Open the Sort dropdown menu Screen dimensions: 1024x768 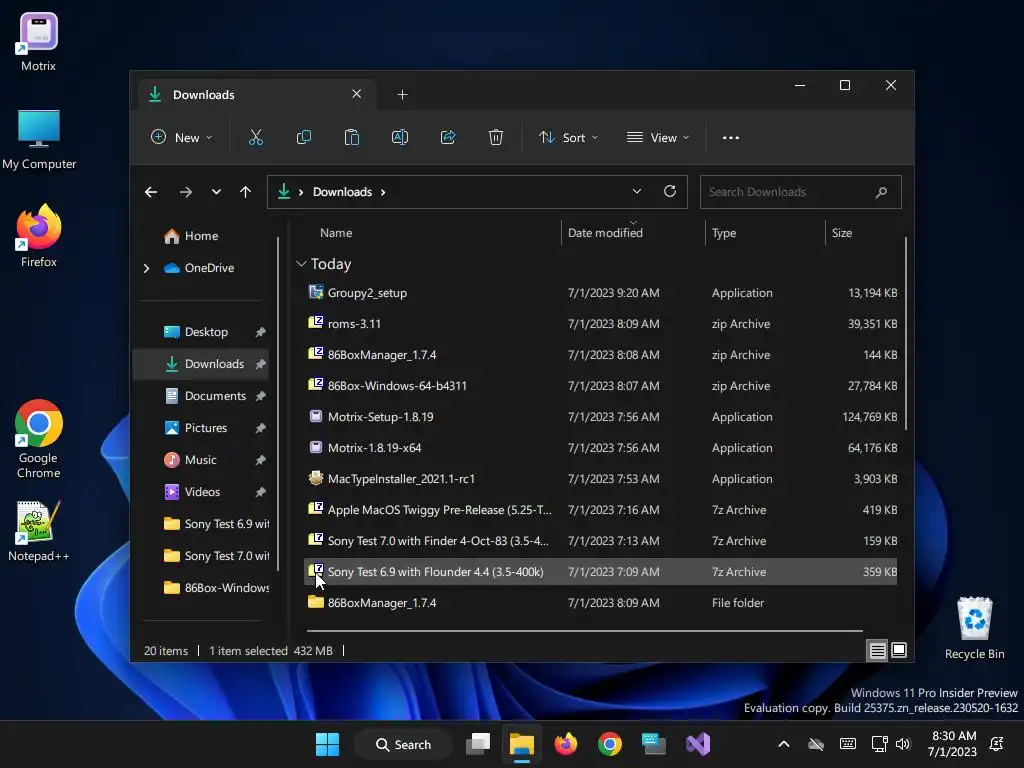click(x=568, y=138)
